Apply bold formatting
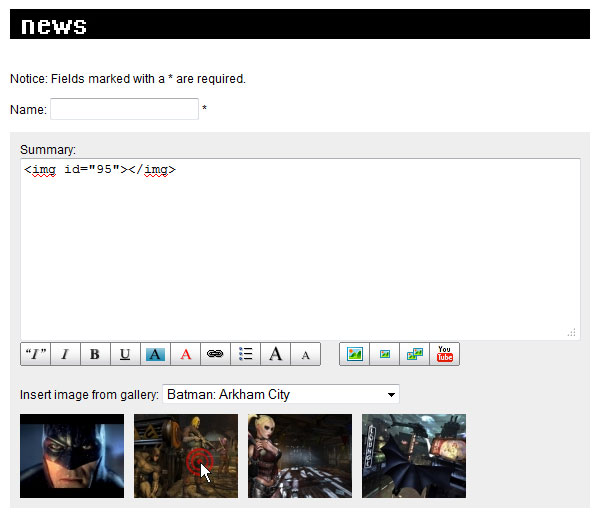Screen dimensions: 600x518 (x=95, y=354)
